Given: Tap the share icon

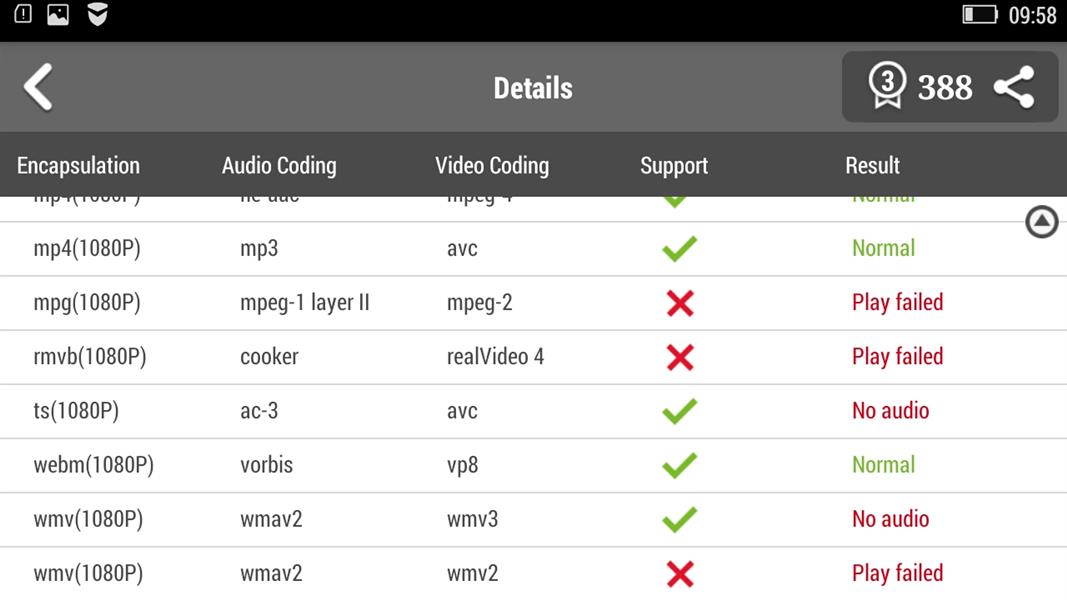Looking at the screenshot, I should click(1013, 88).
